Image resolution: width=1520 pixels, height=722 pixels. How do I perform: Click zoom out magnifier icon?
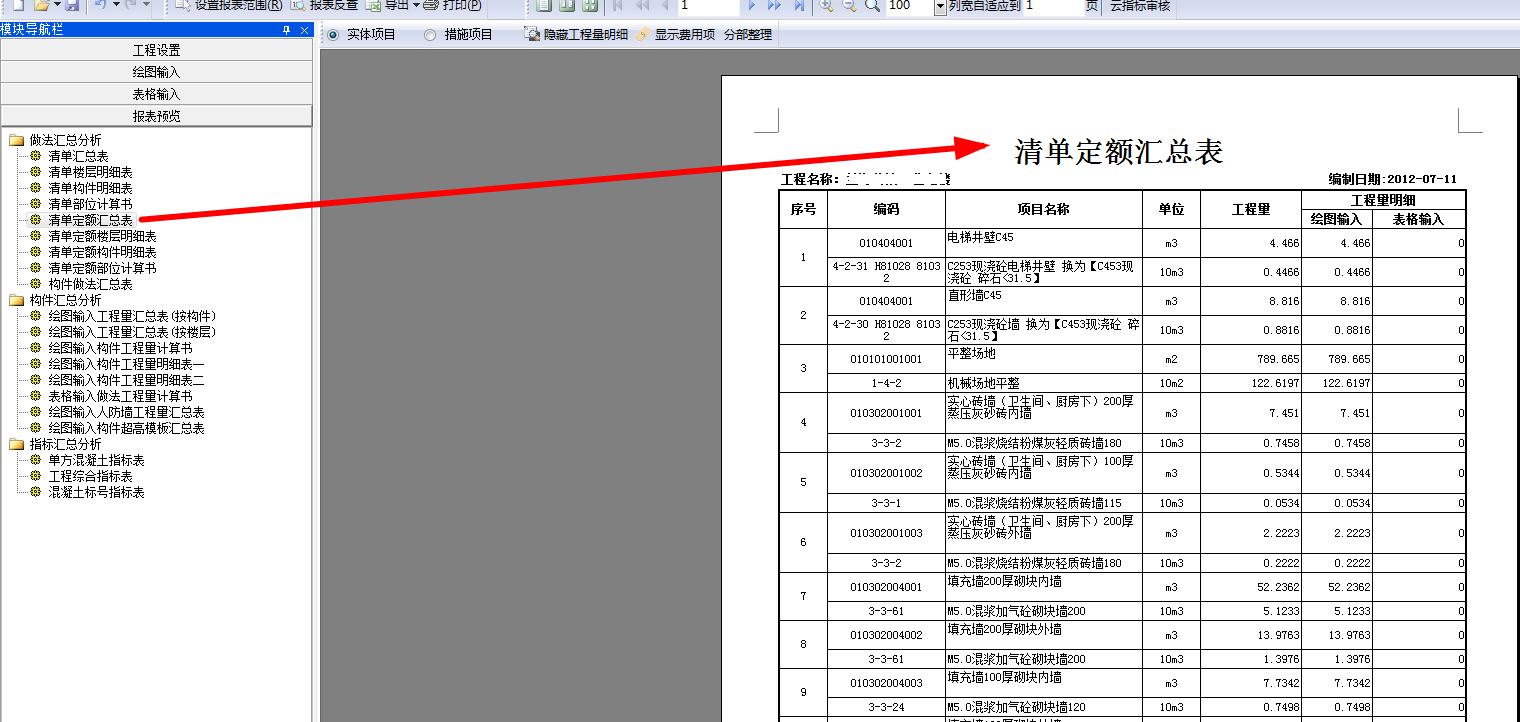click(849, 5)
